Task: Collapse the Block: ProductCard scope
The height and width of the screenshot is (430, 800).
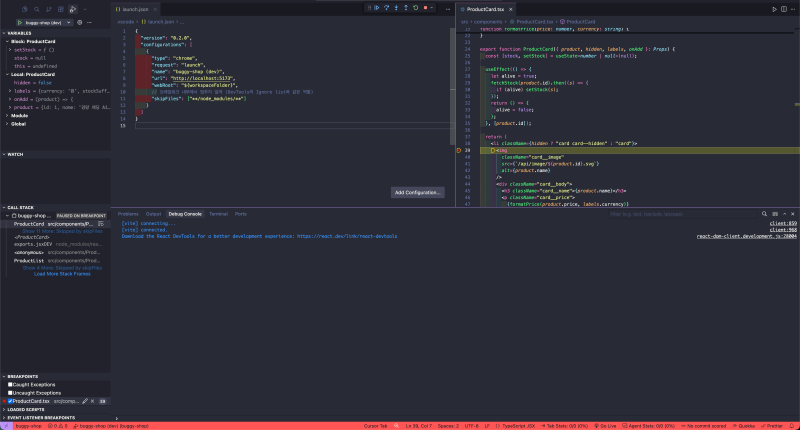Action: 7,41
